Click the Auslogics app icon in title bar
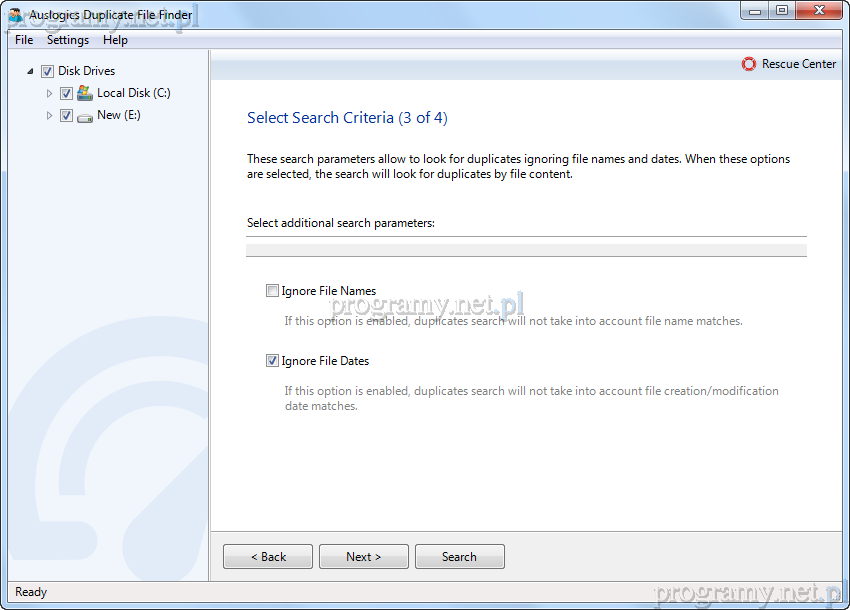 [16, 15]
